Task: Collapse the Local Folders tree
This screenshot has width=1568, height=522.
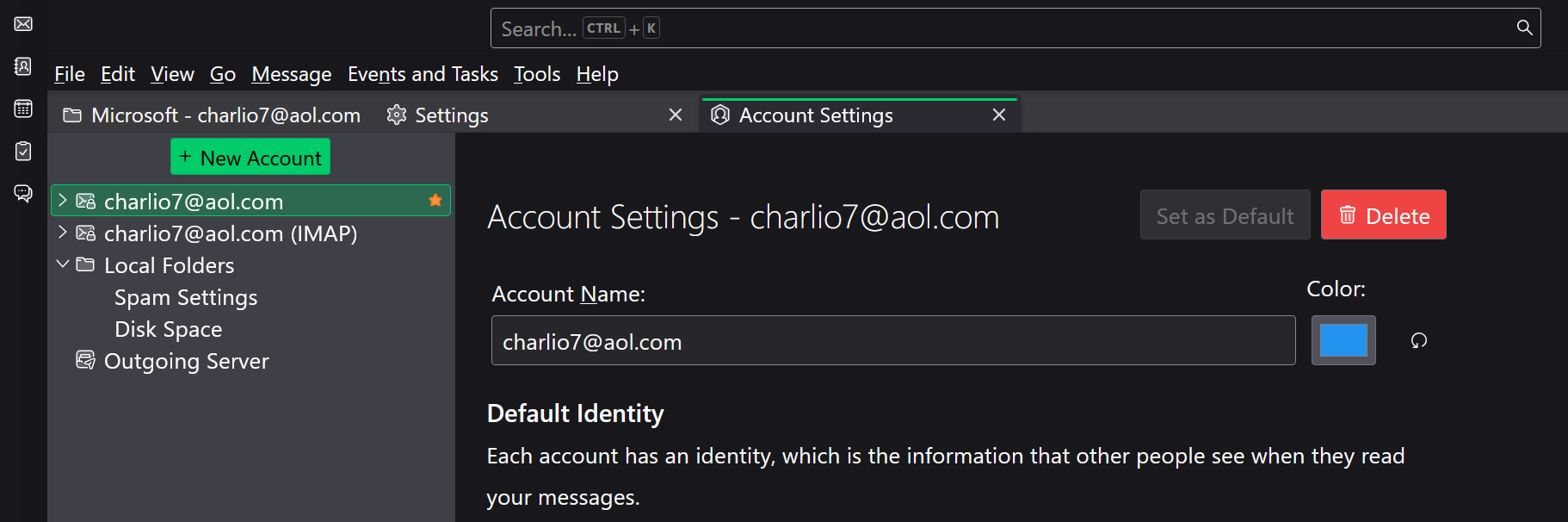Action: [62, 264]
